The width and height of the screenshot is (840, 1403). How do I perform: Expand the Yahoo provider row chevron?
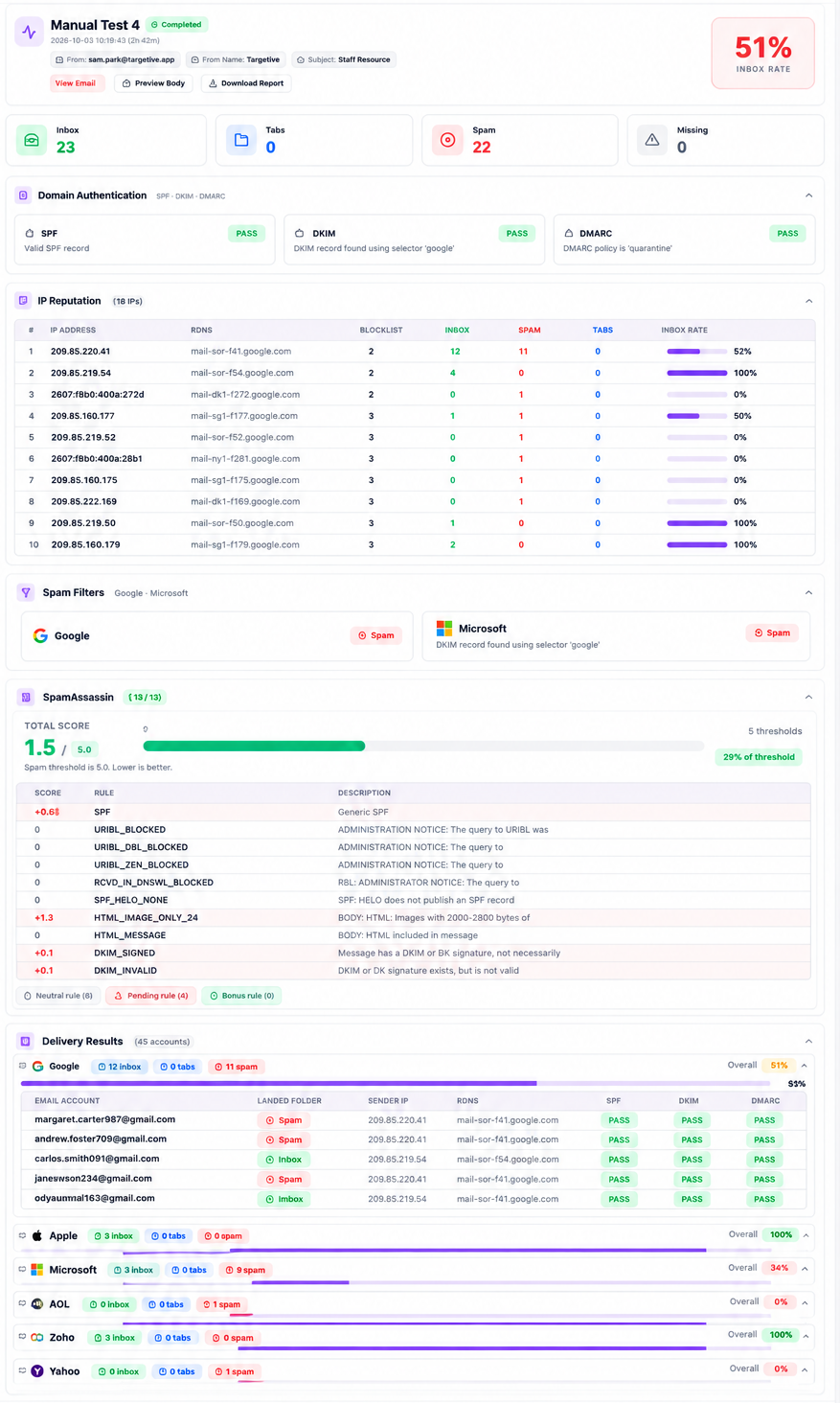pos(805,1369)
